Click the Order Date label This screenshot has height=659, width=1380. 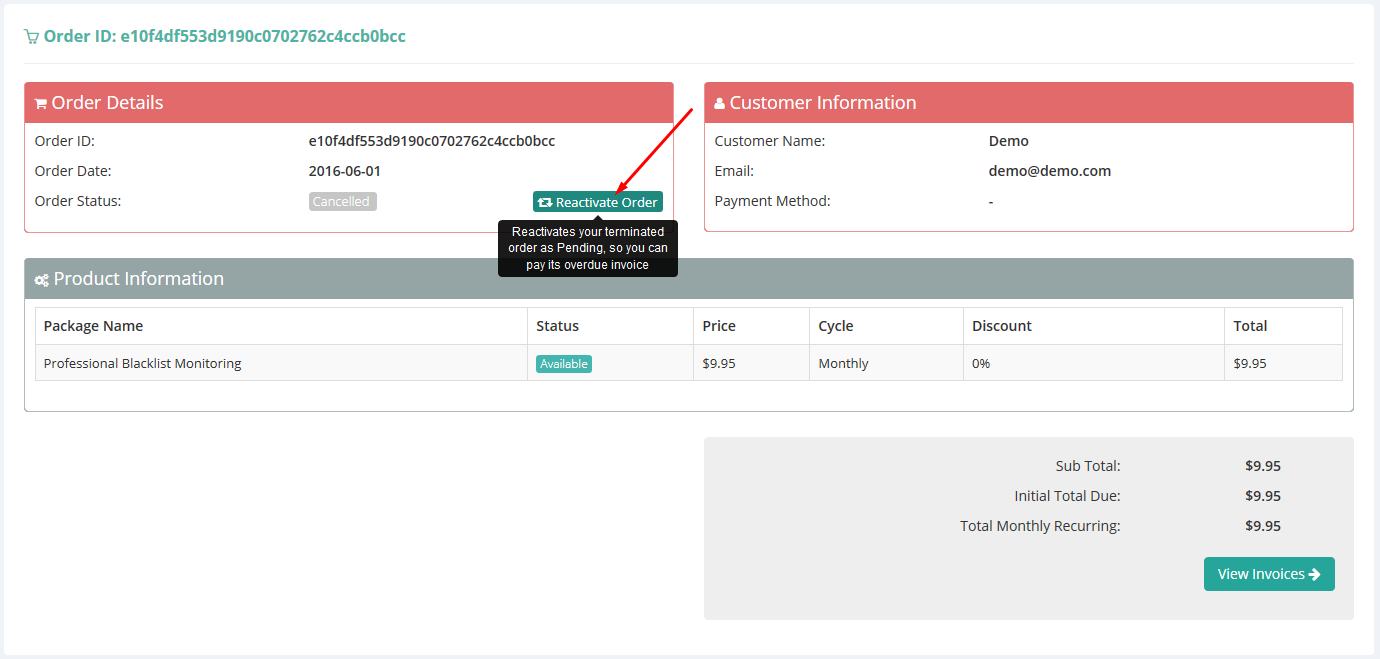73,171
